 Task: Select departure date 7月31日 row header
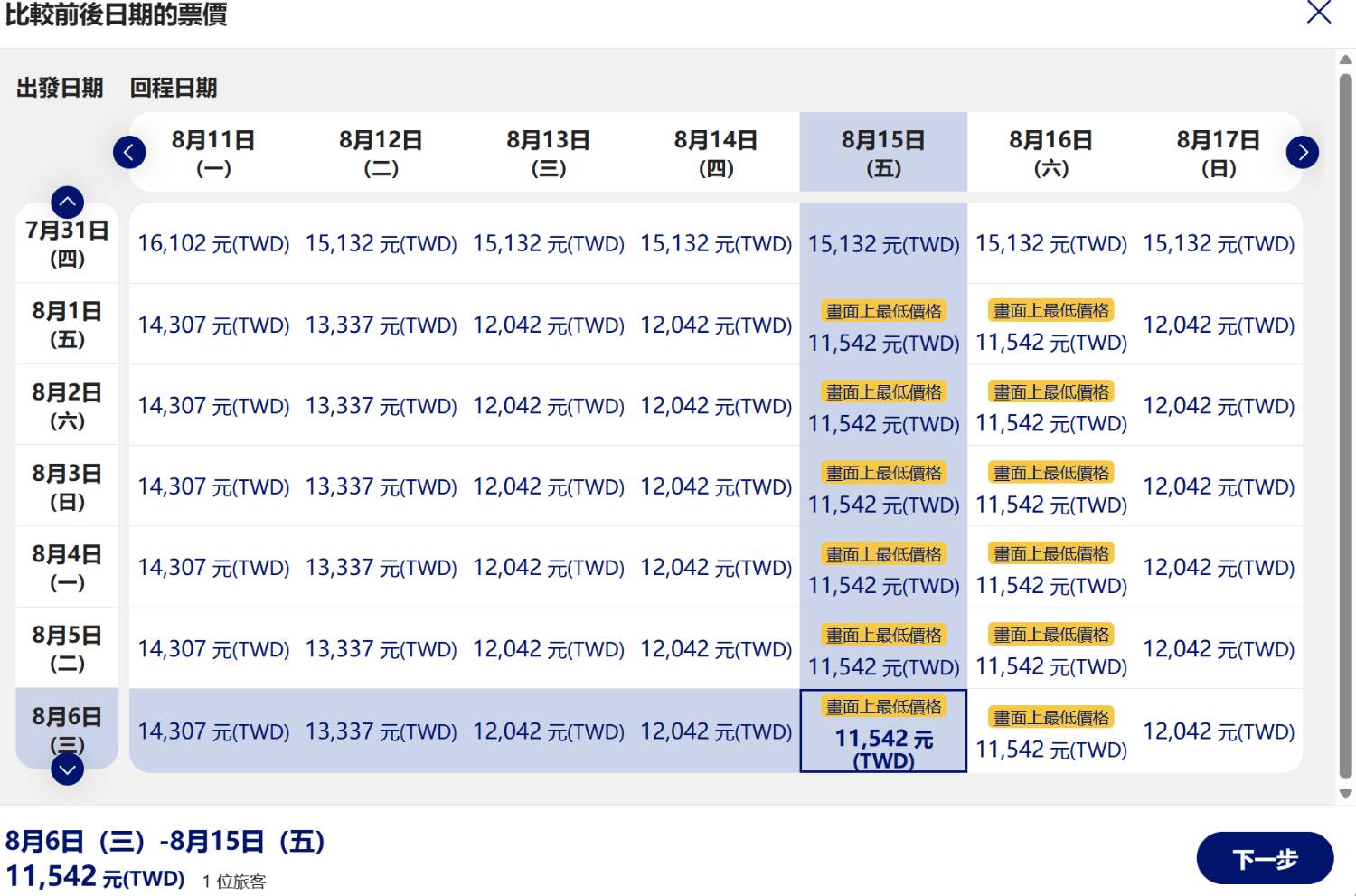tap(68, 243)
